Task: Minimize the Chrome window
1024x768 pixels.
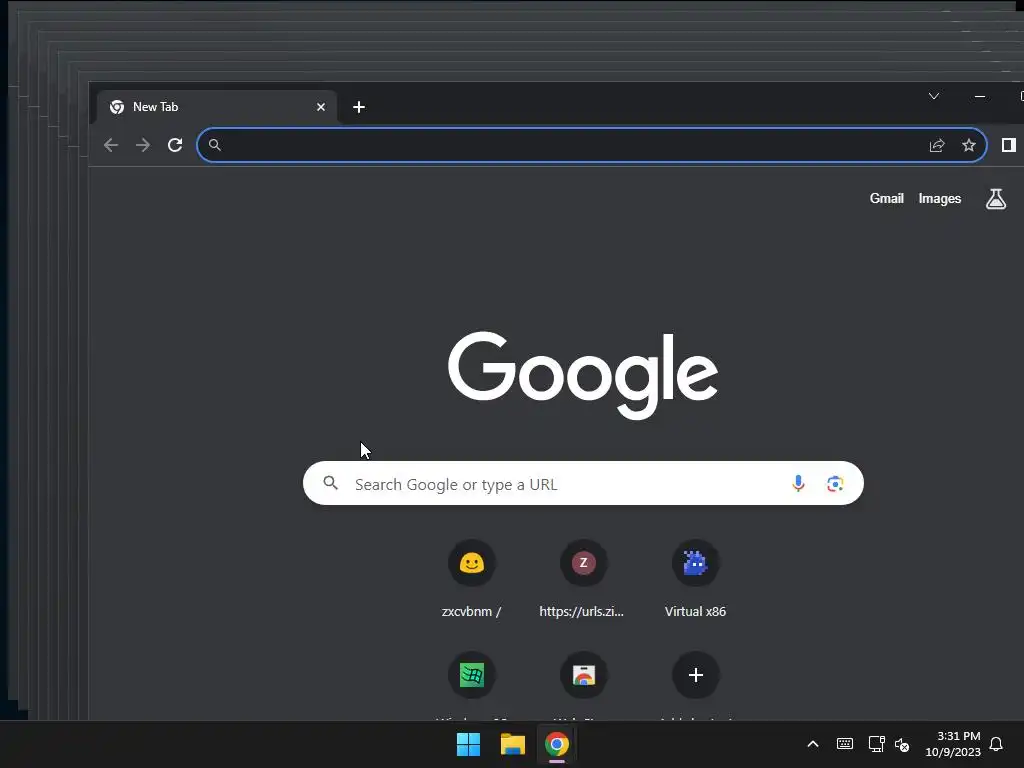Action: coord(980,96)
